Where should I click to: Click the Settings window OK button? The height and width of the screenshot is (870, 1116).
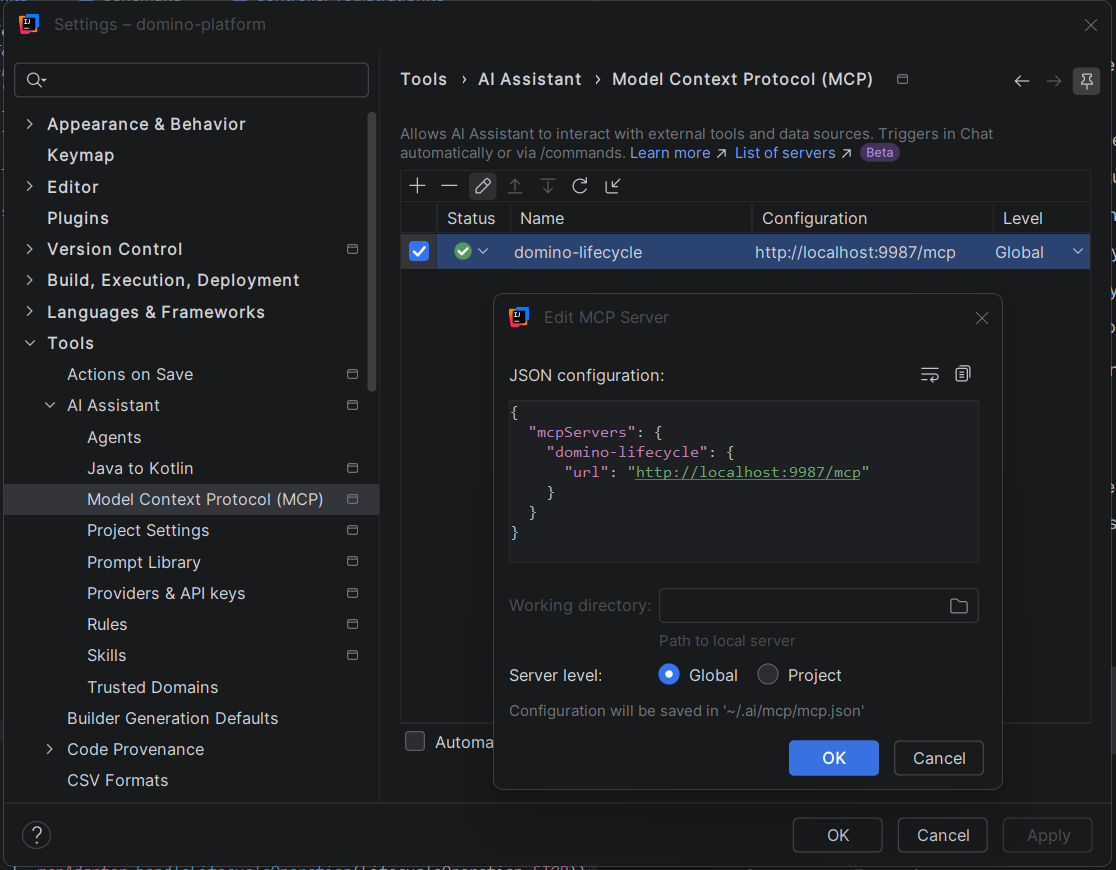point(838,834)
